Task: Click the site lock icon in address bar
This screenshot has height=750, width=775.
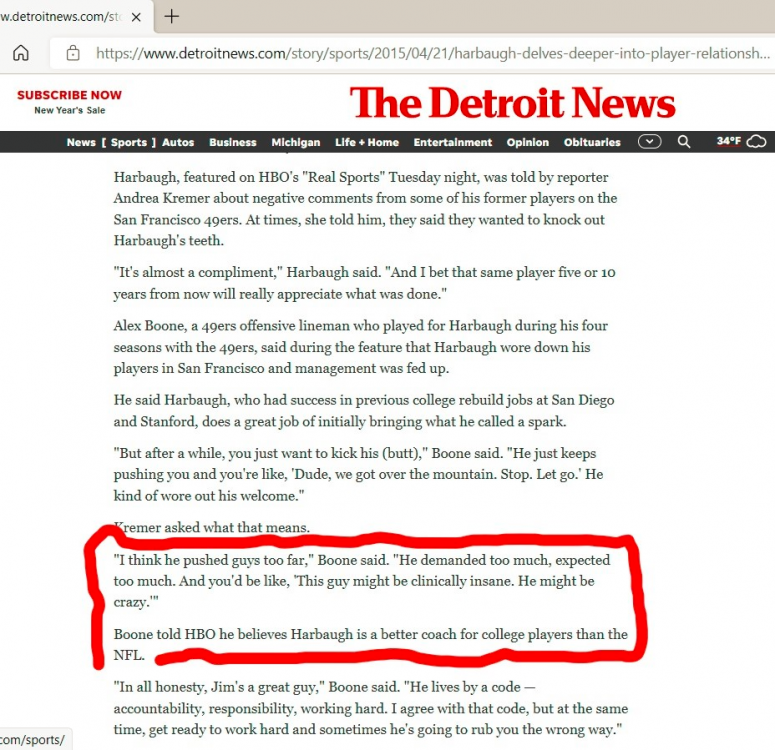Action: click(71, 53)
